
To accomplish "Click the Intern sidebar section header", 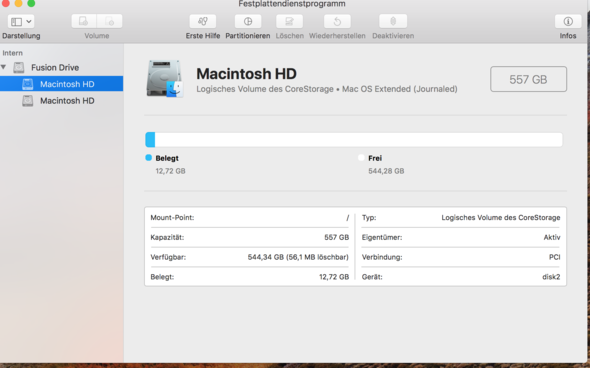I will (12, 53).
